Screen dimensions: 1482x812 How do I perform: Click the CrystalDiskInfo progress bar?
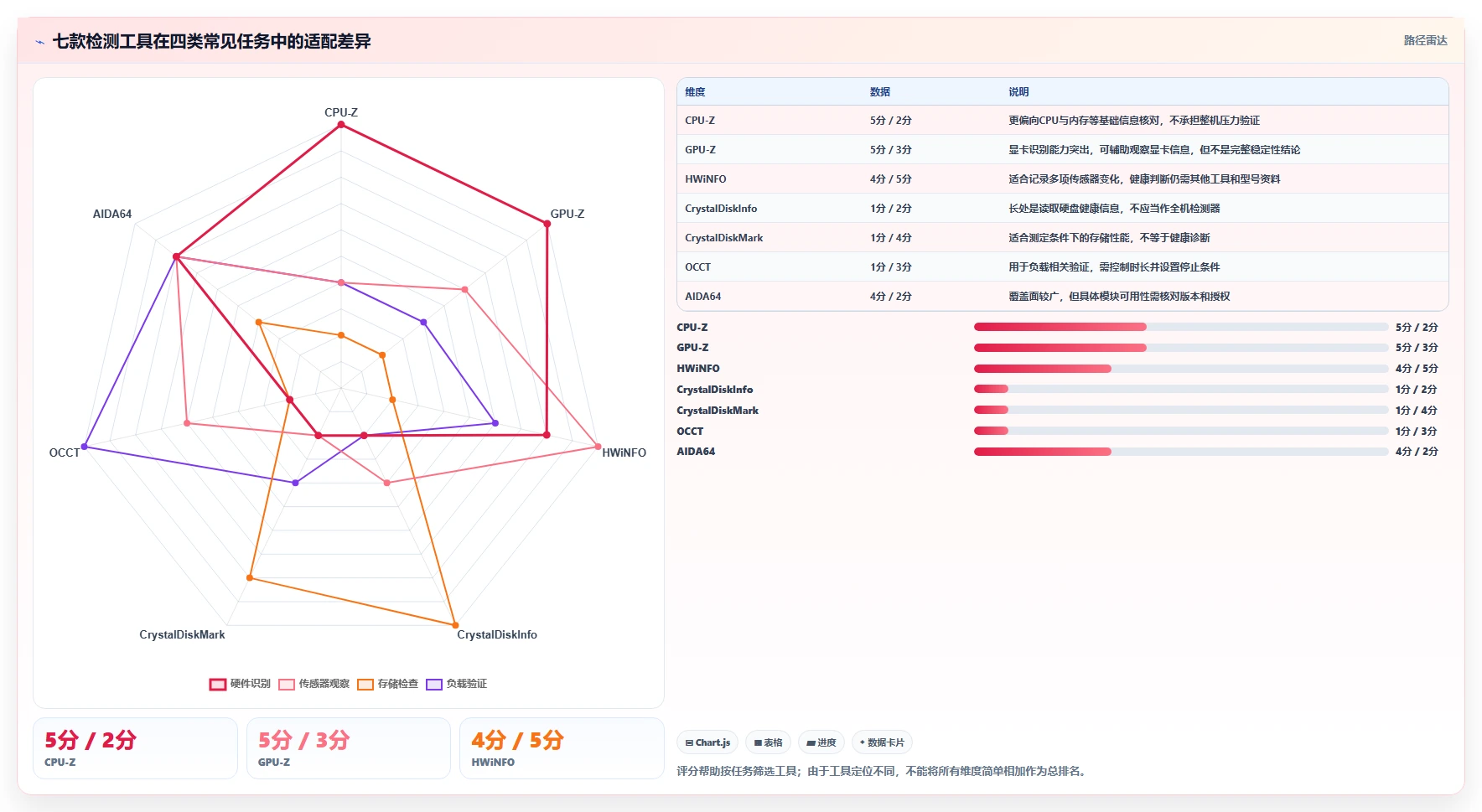coord(1181,389)
